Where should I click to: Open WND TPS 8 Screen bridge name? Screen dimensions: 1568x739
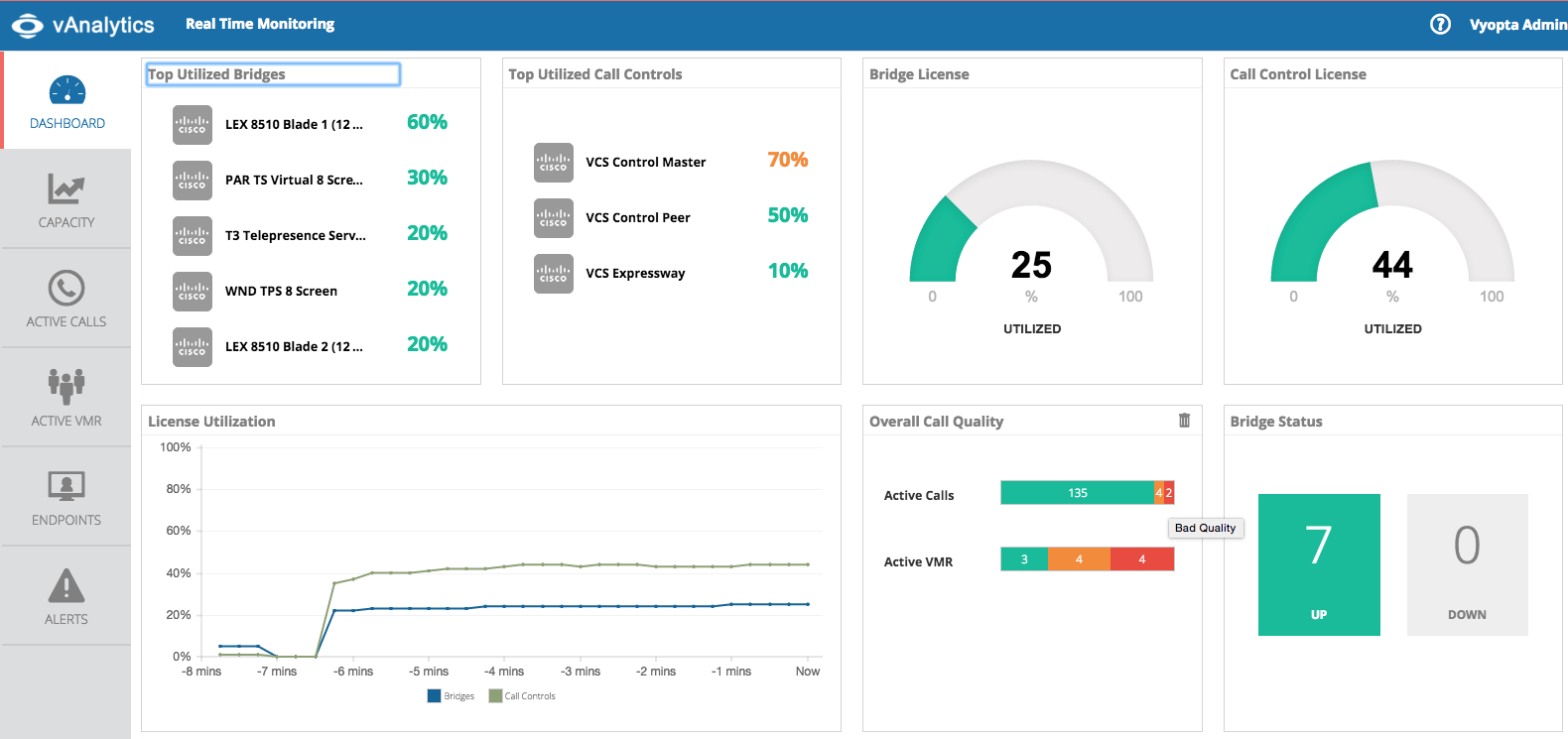click(281, 291)
